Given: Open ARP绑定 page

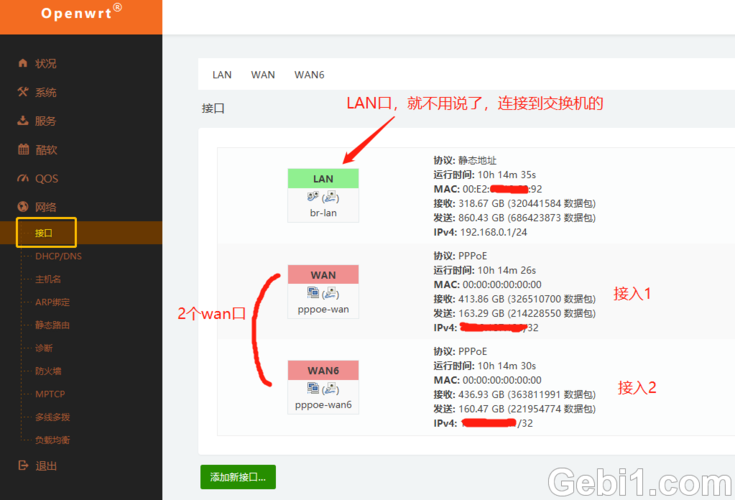Looking at the screenshot, I should pos(52,302).
